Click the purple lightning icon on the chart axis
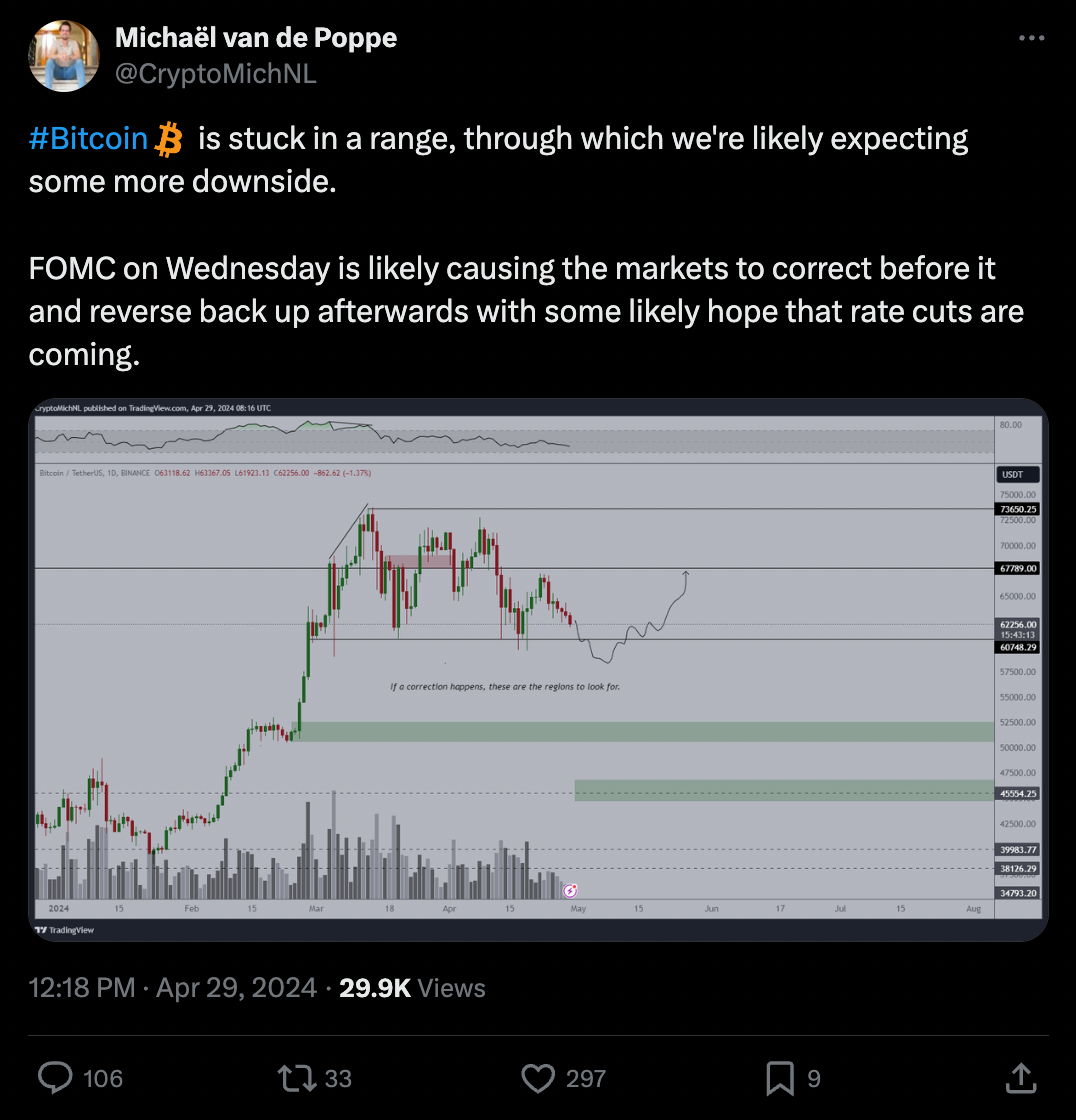Image resolution: width=1076 pixels, height=1120 pixels. click(570, 890)
